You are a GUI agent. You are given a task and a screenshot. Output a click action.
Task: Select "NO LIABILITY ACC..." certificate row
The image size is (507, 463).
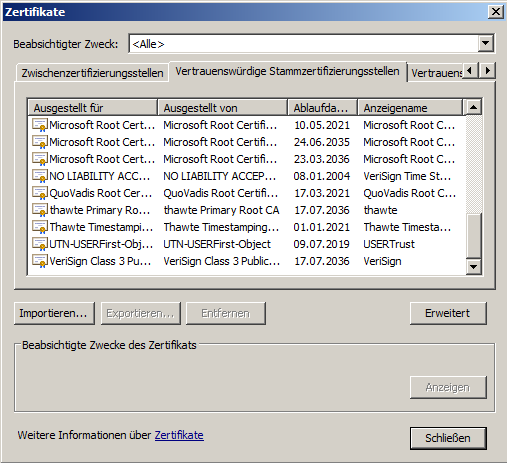click(247, 176)
